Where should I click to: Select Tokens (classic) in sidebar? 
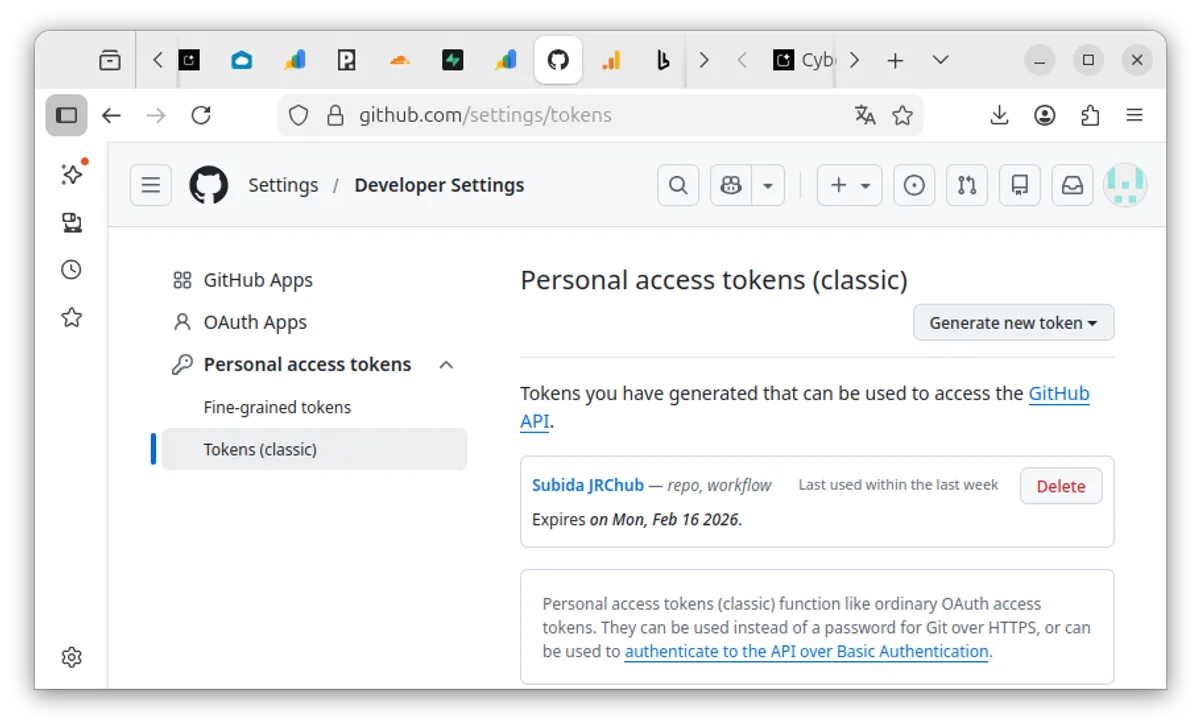pos(314,449)
